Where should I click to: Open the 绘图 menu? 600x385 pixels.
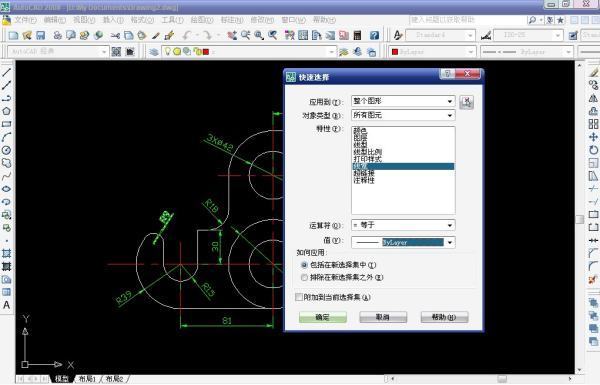202,20
